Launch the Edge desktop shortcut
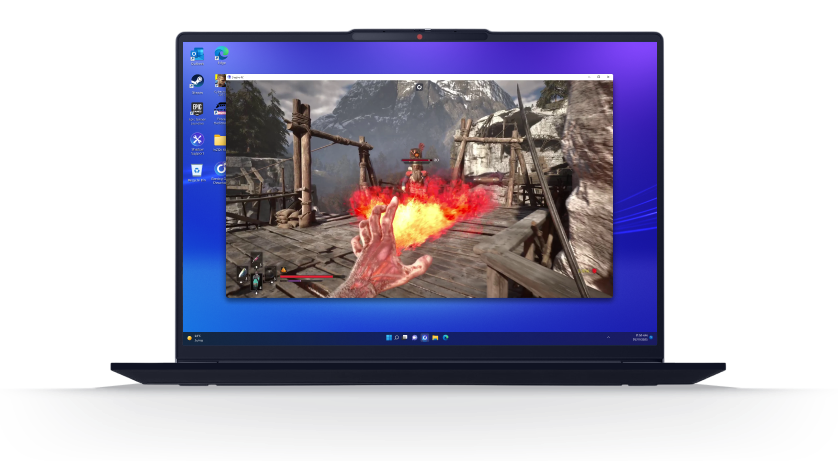 (221, 54)
